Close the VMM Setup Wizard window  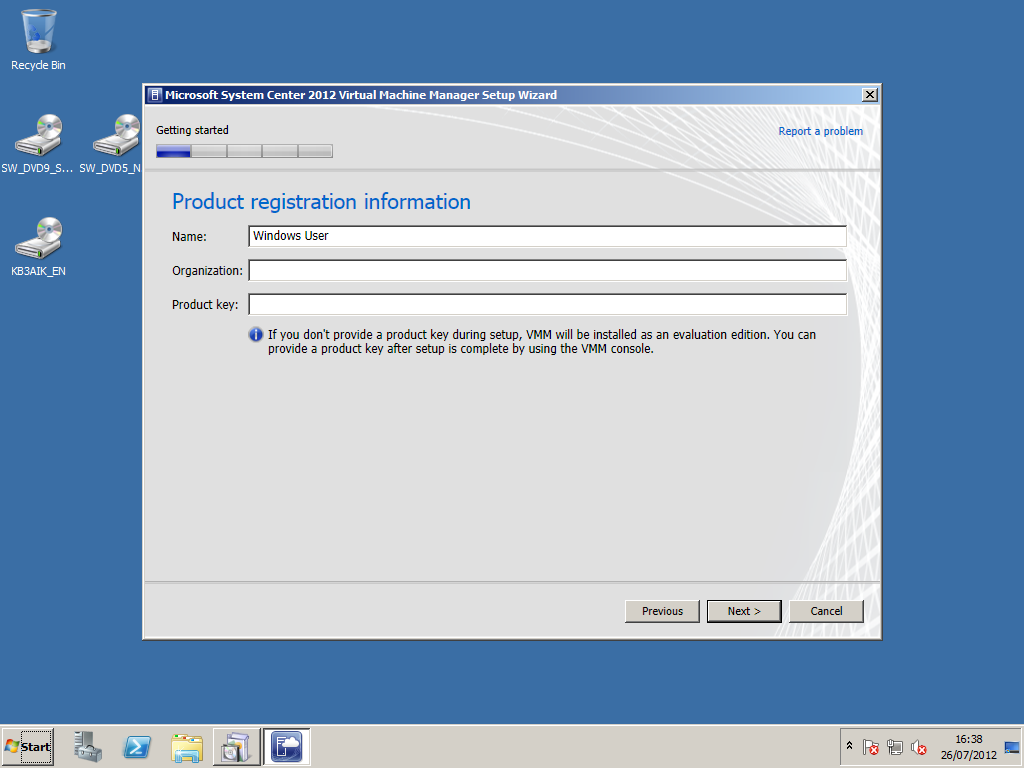pos(870,95)
